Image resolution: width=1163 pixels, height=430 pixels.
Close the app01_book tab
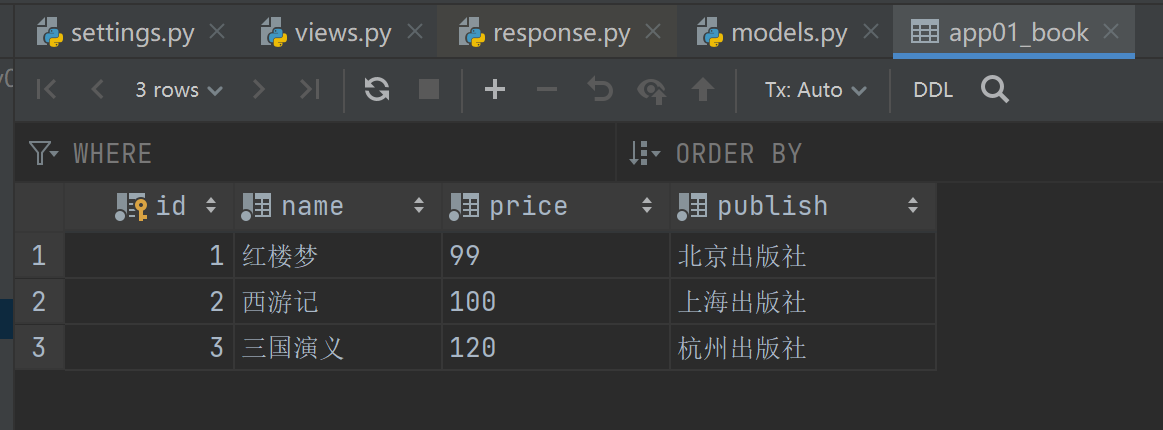(x=1110, y=31)
